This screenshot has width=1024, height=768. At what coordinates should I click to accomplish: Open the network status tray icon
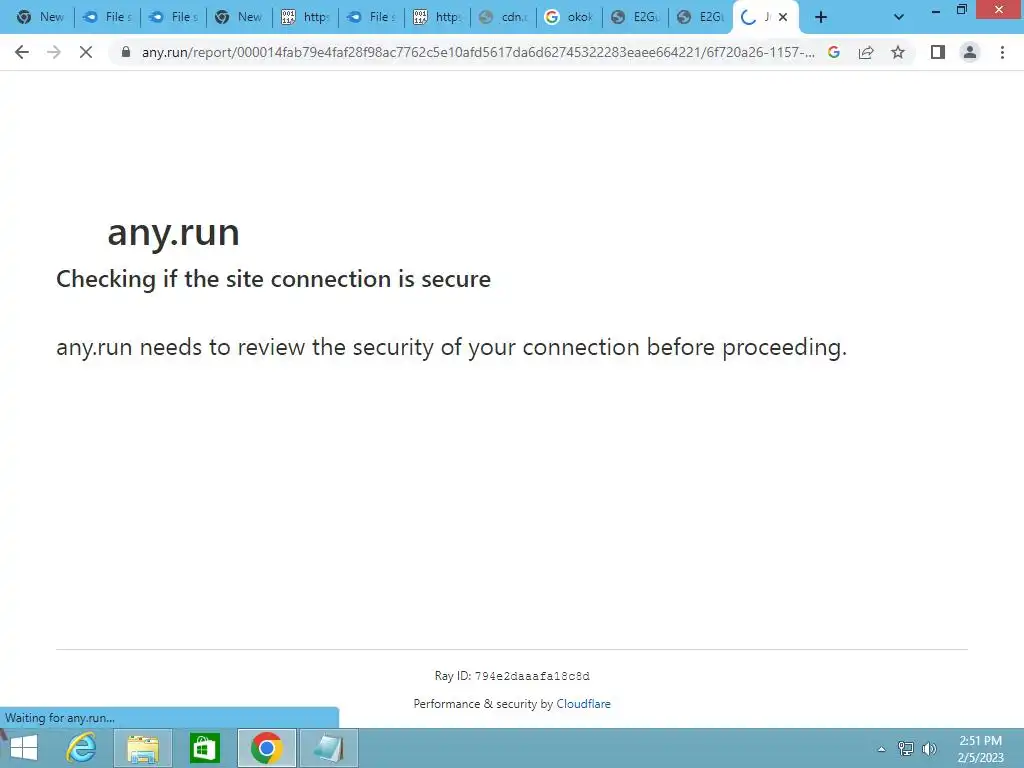click(x=905, y=748)
